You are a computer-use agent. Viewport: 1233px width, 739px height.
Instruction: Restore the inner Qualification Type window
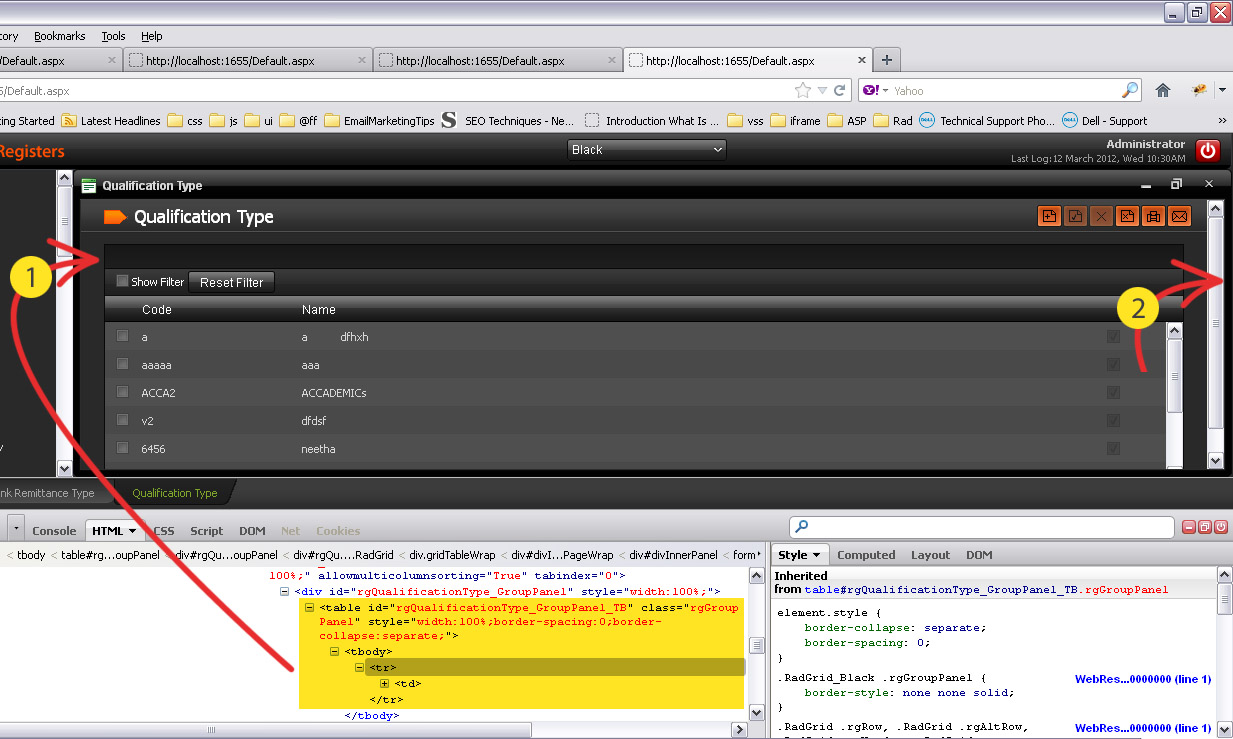(x=1177, y=184)
